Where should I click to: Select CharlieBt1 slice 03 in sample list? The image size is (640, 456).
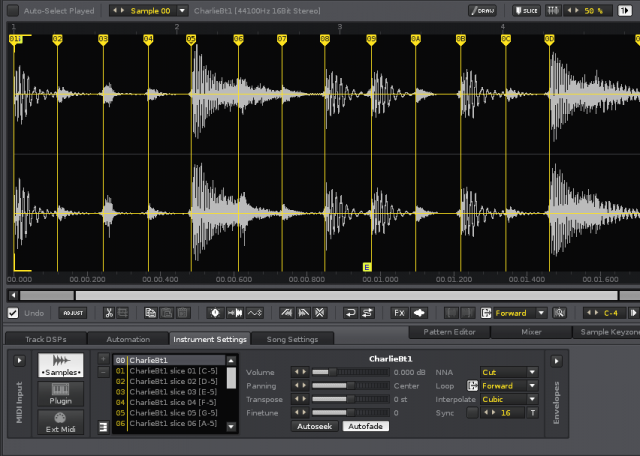tap(172, 392)
